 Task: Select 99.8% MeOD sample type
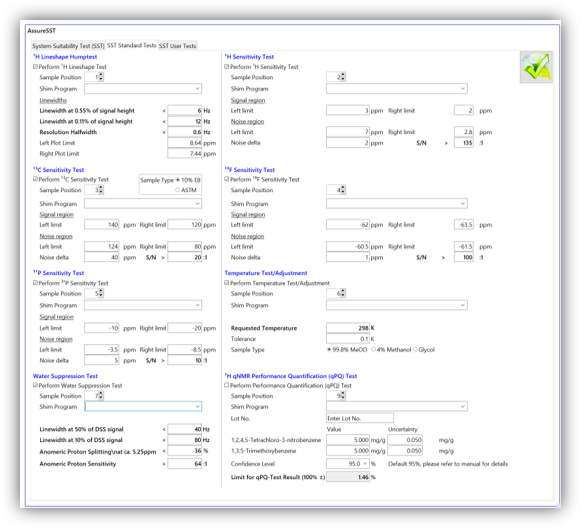point(329,350)
